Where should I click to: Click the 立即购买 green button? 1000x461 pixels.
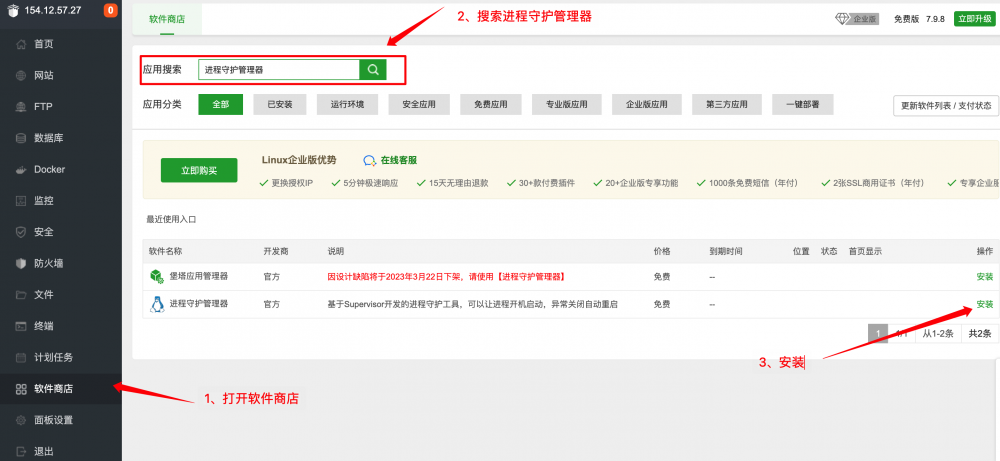click(x=199, y=171)
